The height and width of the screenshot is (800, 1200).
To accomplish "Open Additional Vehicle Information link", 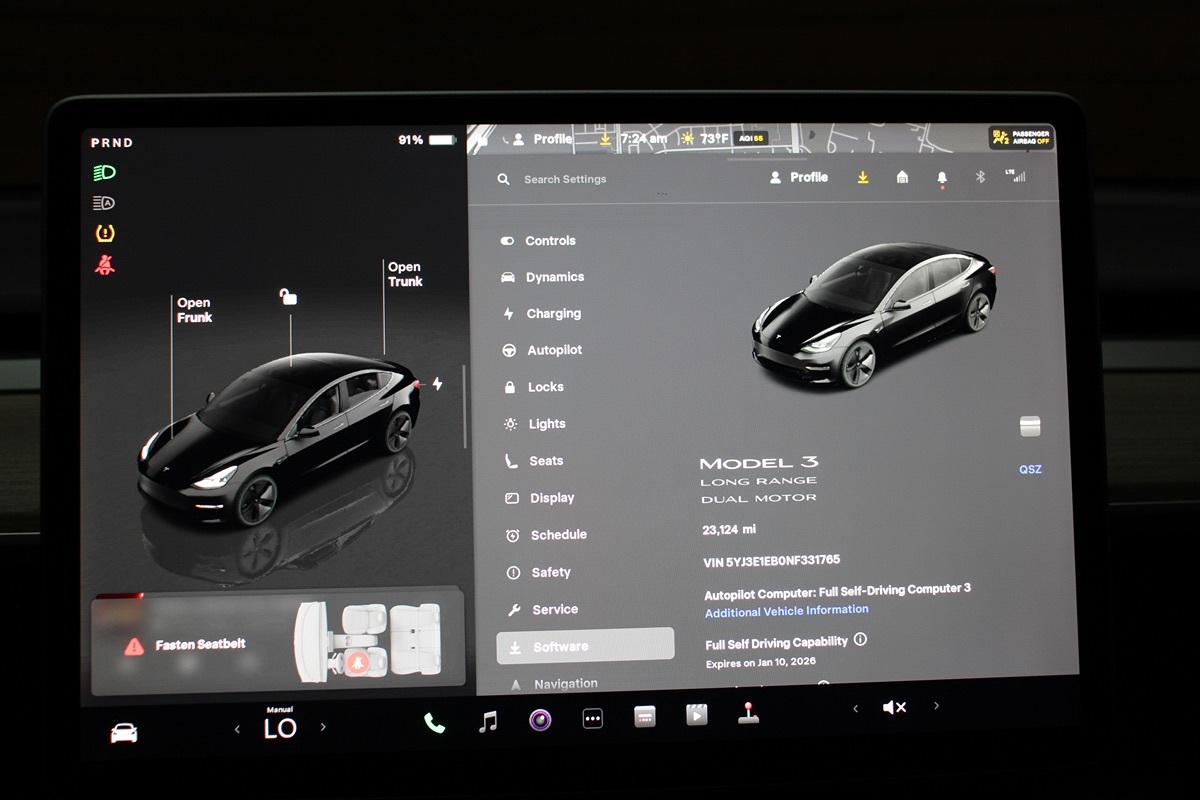I will 786,611.
